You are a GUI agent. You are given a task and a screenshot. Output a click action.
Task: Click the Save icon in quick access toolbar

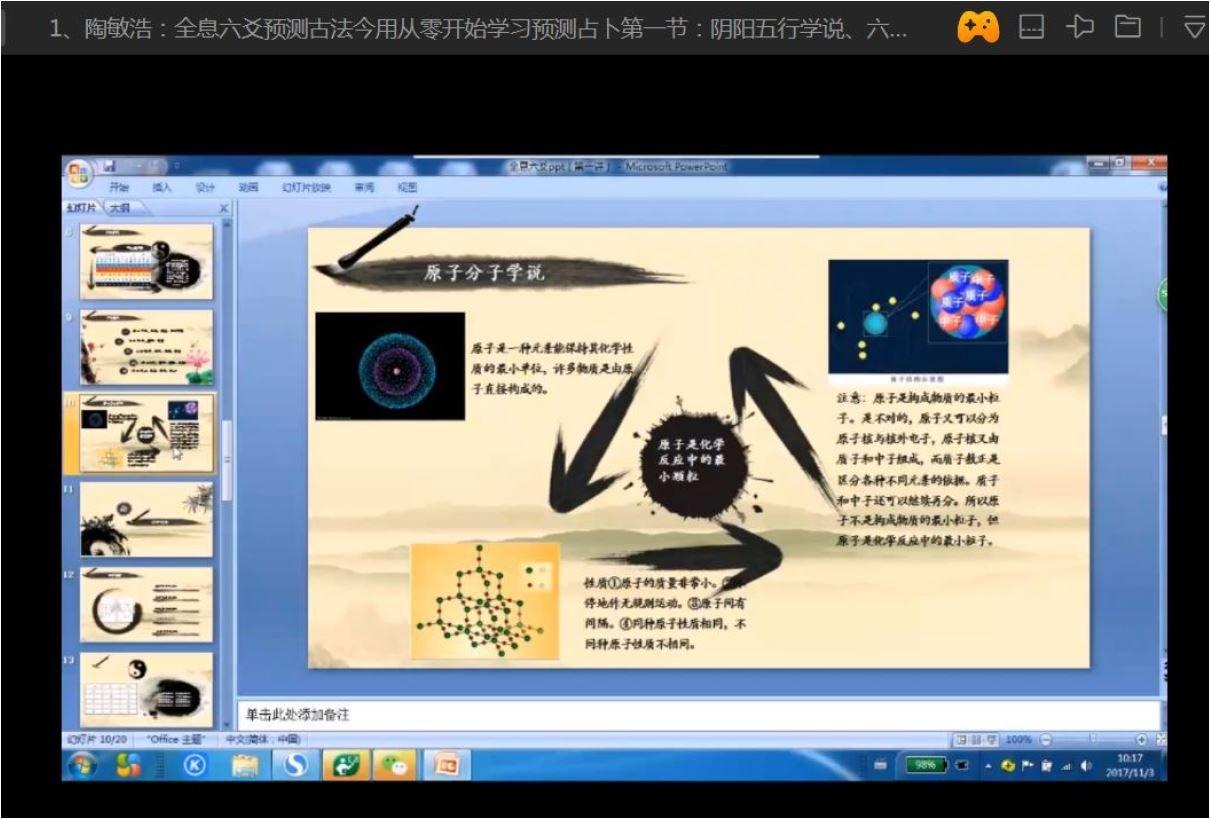point(108,165)
